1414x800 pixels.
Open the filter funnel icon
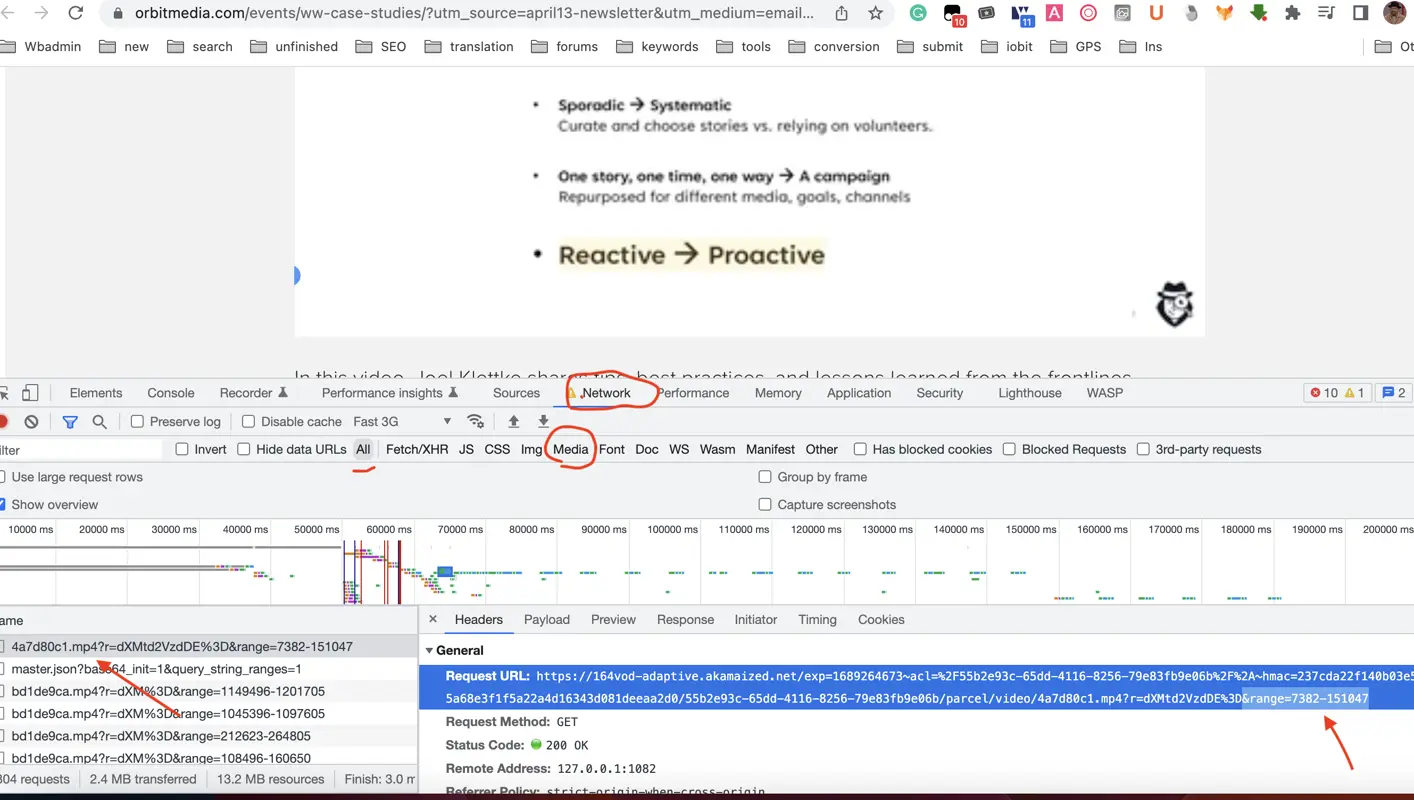70,421
